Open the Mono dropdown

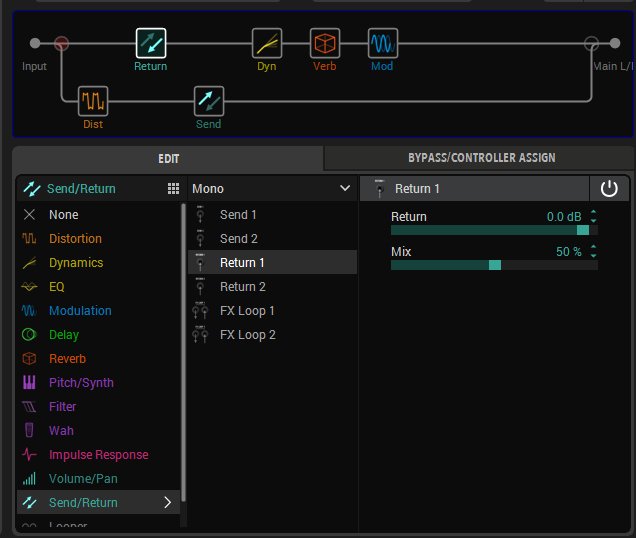point(272,188)
